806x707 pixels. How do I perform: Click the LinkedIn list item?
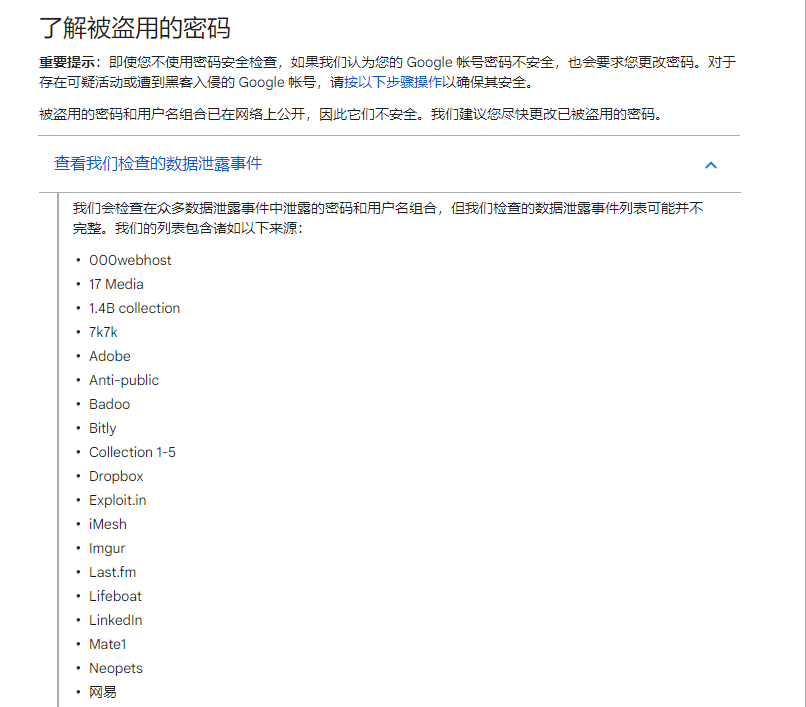pyautogui.click(x=115, y=620)
